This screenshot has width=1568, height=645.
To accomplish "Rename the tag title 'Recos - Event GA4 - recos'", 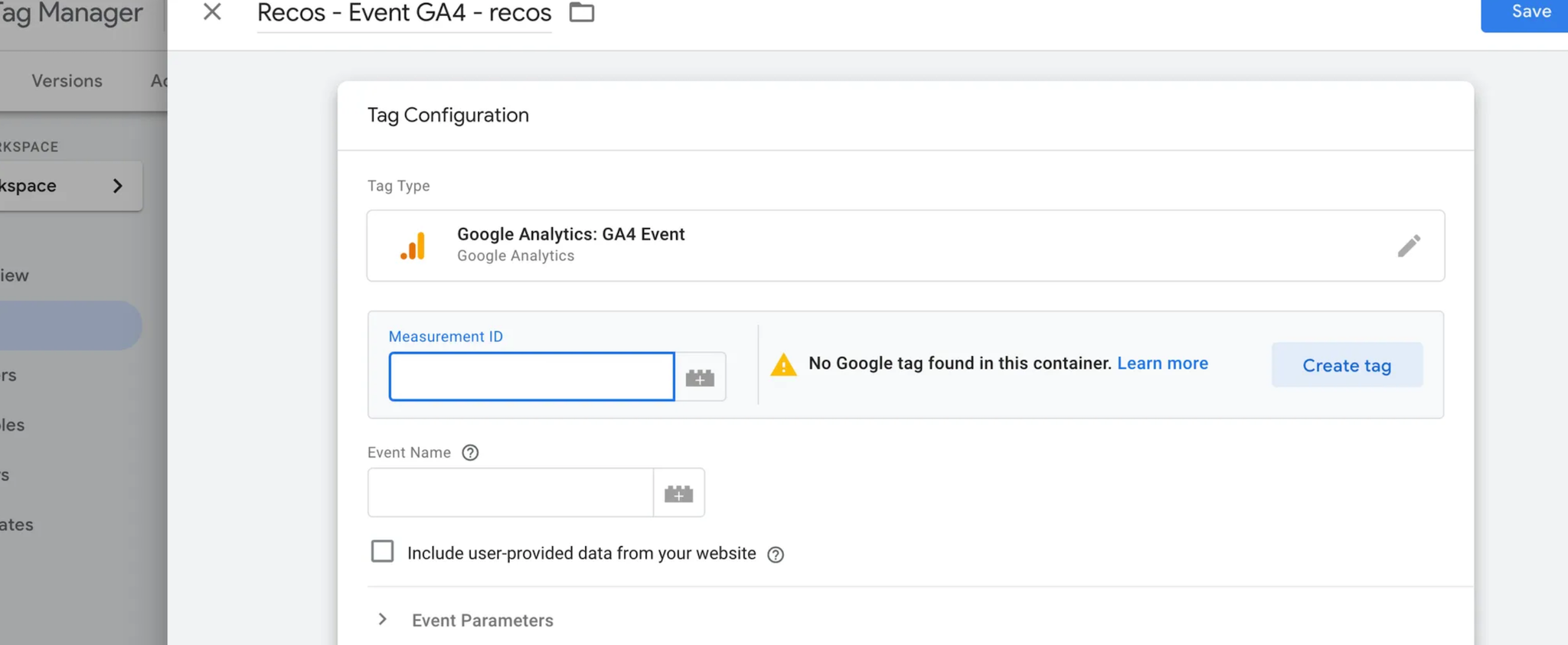I will tap(404, 13).
